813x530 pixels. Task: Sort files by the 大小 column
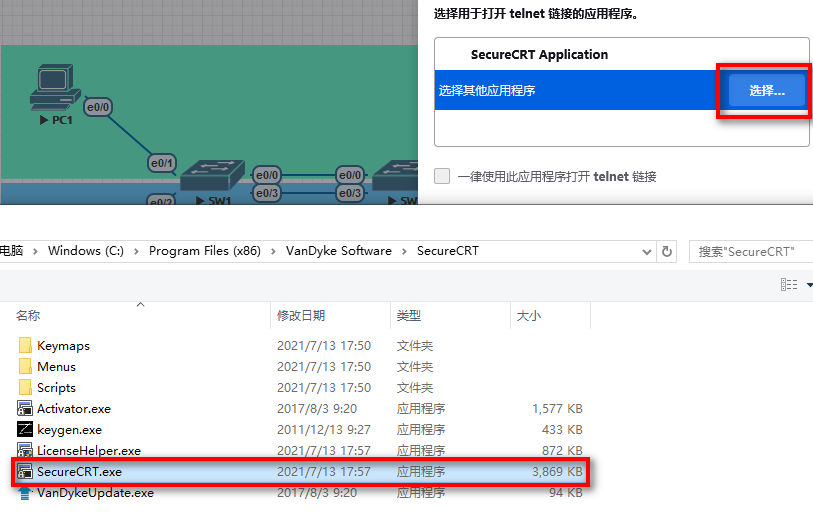(x=529, y=315)
